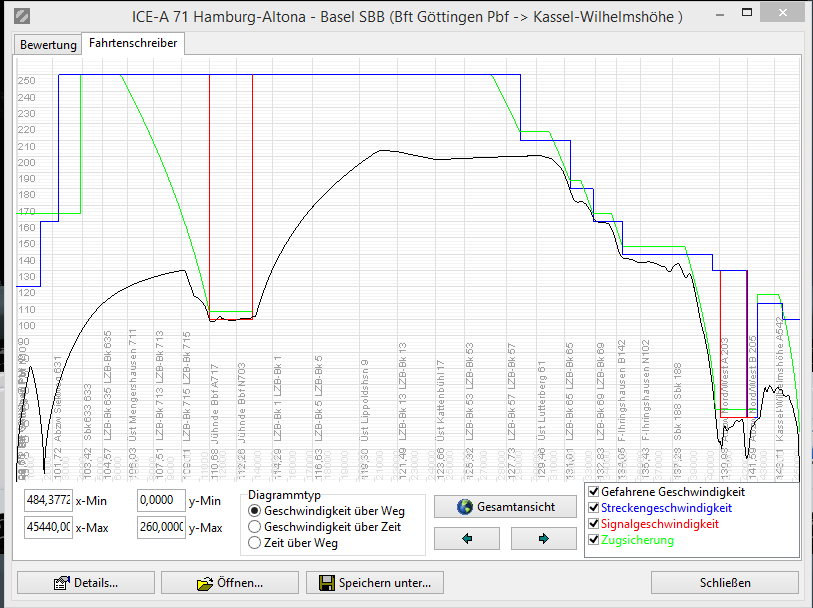
Task: Click the Gesamtansicht button
Action: (x=505, y=506)
